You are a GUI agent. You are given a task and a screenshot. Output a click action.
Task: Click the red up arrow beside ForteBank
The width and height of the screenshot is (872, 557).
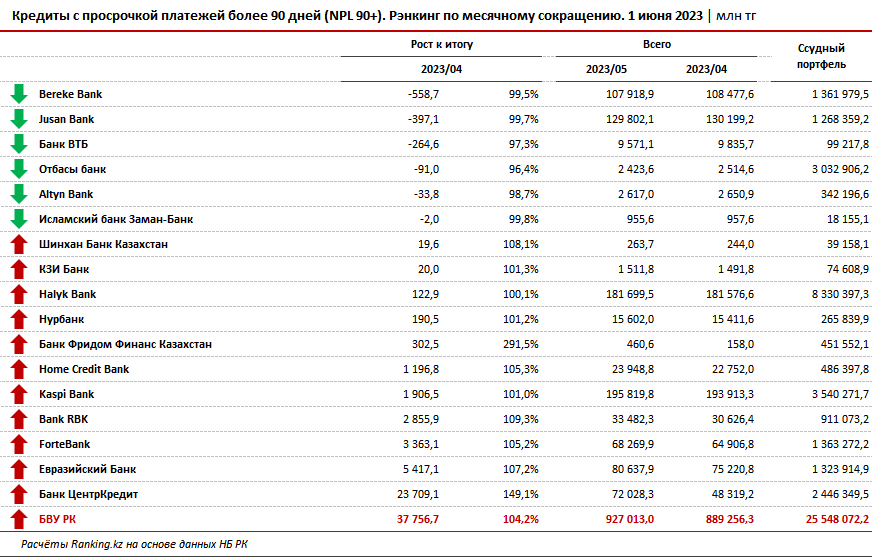19,444
